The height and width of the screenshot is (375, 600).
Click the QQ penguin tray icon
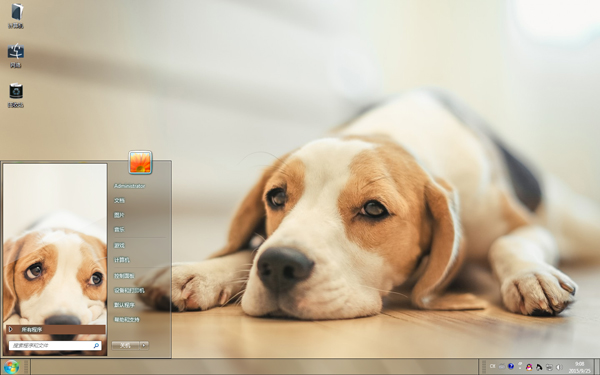[529, 367]
